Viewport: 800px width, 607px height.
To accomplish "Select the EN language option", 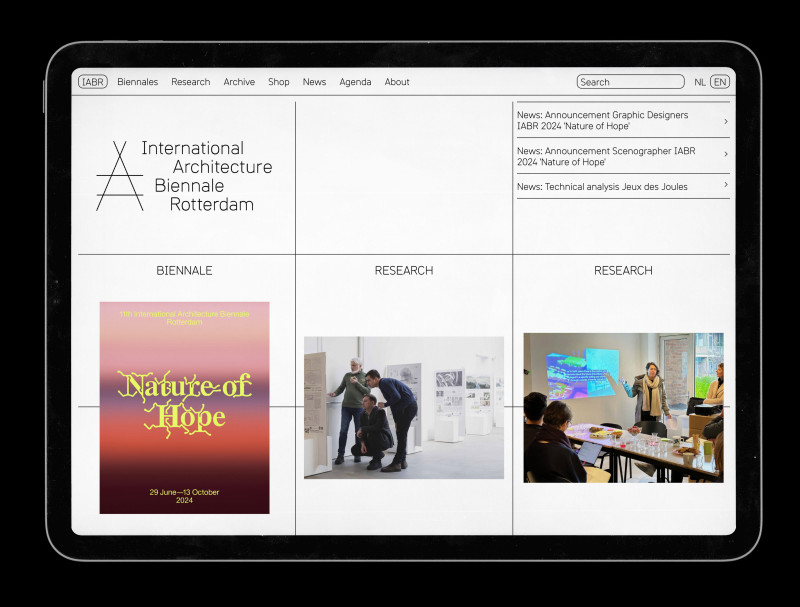I will coord(720,82).
